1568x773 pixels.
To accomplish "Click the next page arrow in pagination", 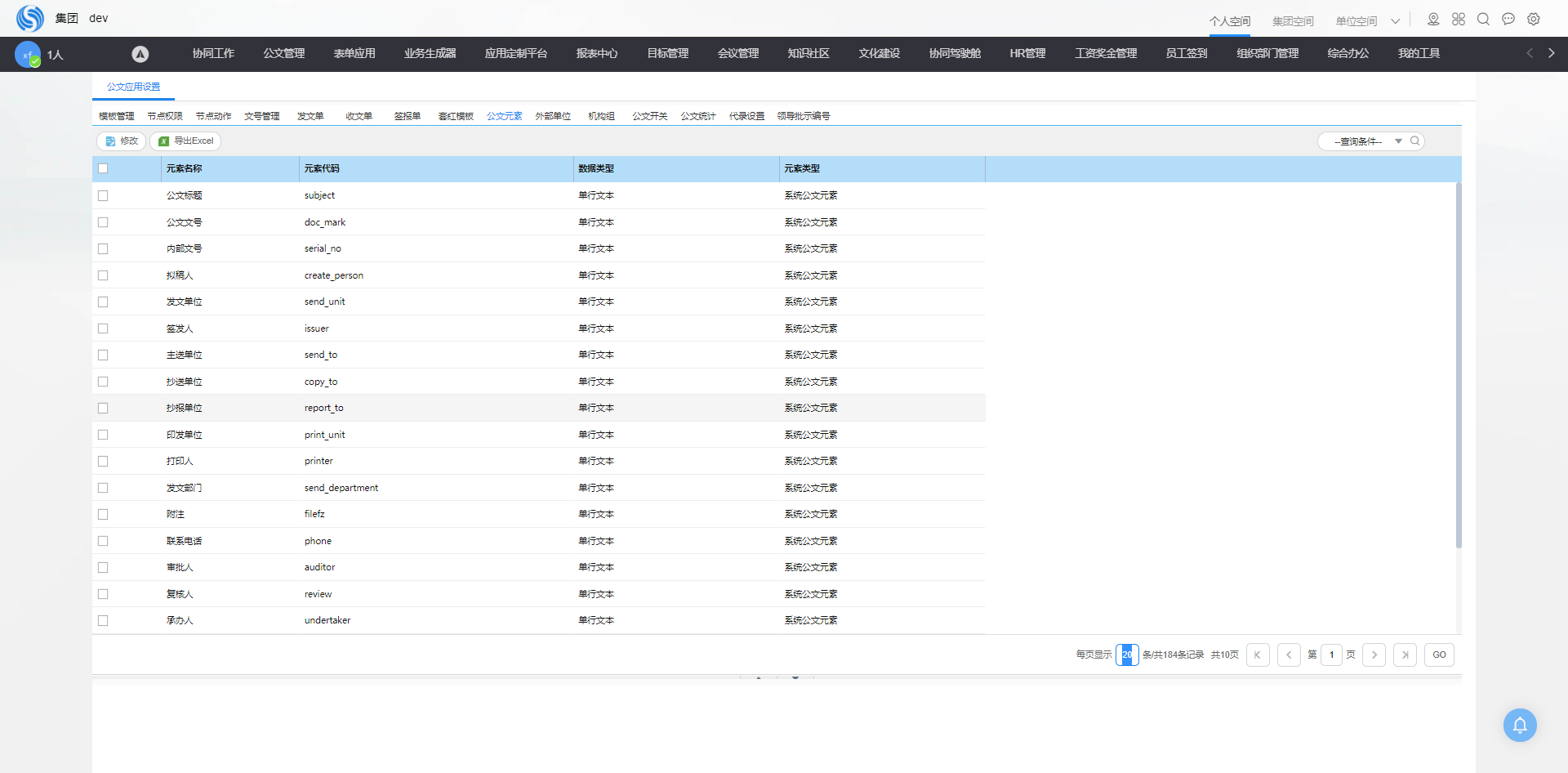I will 1374,655.
